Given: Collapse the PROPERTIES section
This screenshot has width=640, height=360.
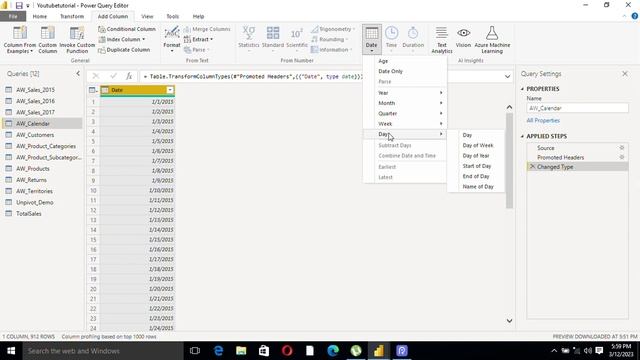Looking at the screenshot, I should [x=522, y=89].
